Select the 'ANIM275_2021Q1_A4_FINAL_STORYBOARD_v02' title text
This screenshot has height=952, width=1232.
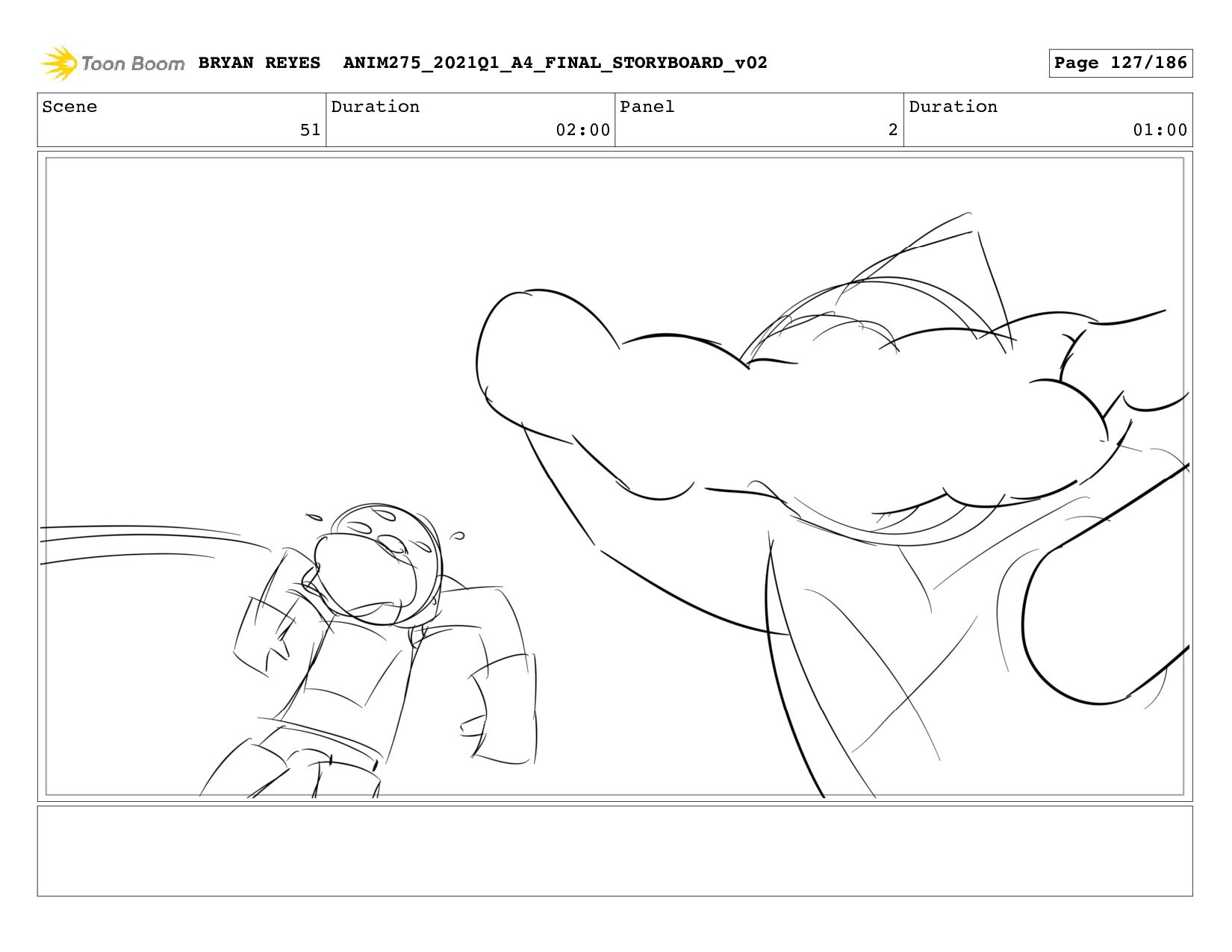coord(555,63)
